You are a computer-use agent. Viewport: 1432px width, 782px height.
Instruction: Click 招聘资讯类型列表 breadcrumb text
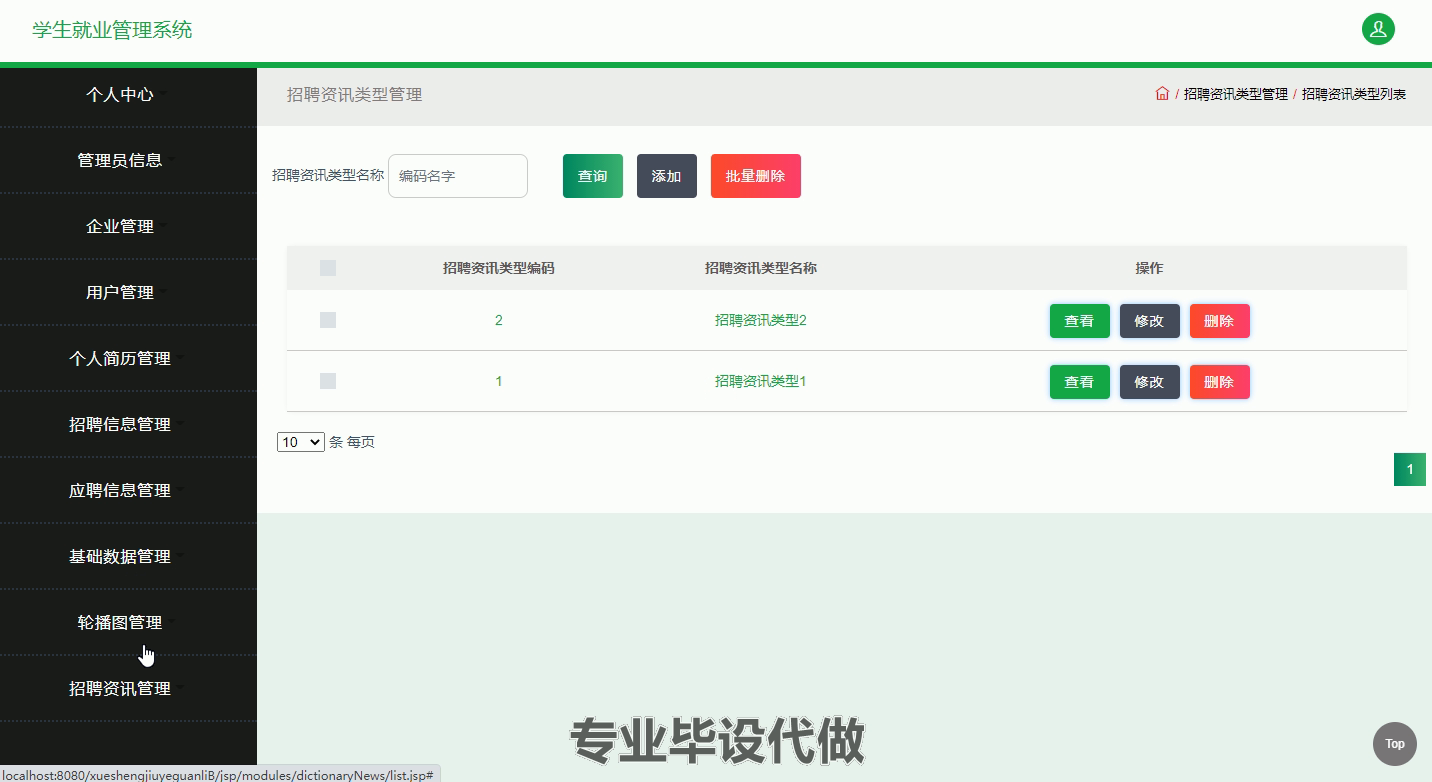[1354, 94]
